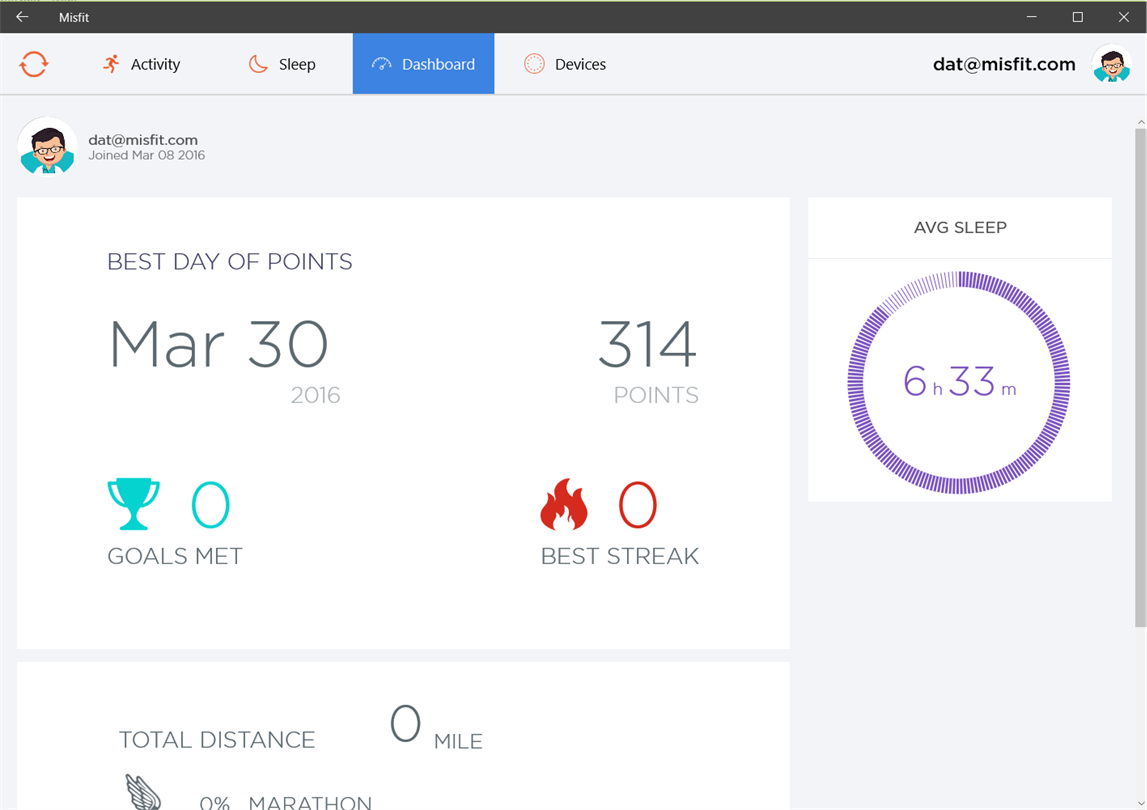Maximize the Misfit window

pyautogui.click(x=1078, y=17)
